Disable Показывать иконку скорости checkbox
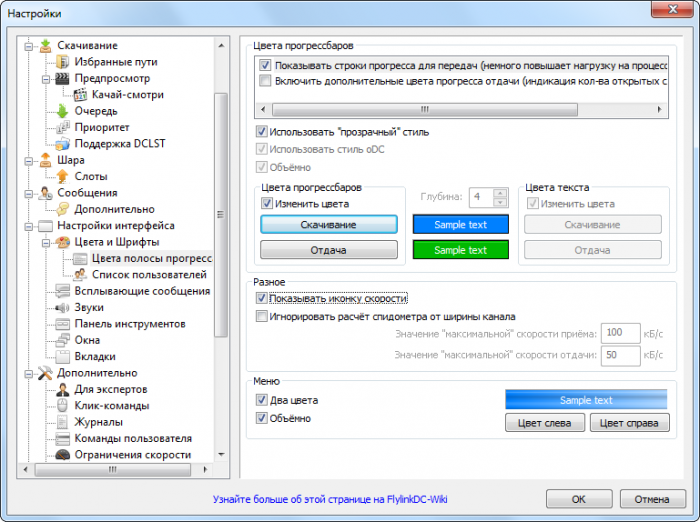 262,298
